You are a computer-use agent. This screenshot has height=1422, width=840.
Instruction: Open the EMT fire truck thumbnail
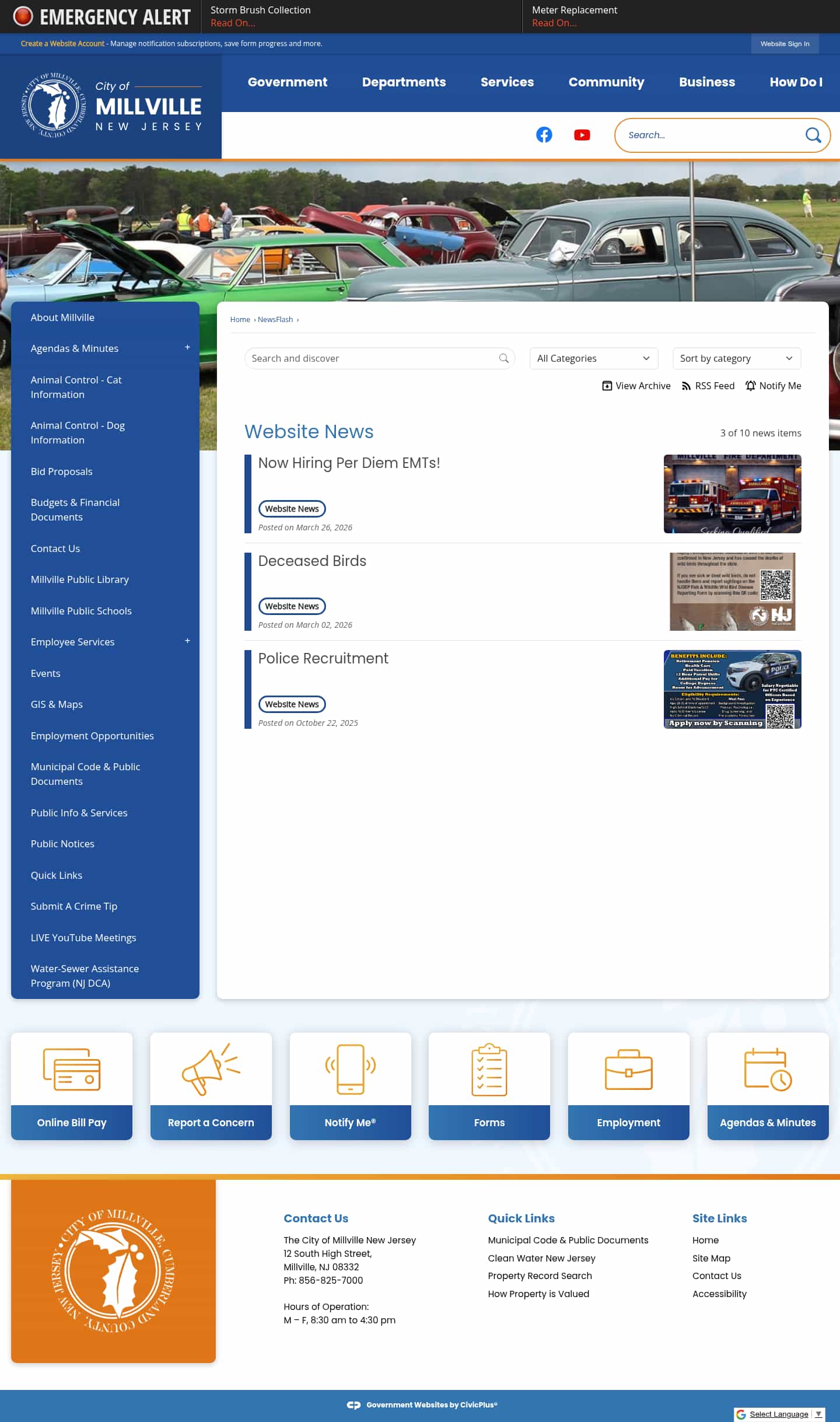732,494
